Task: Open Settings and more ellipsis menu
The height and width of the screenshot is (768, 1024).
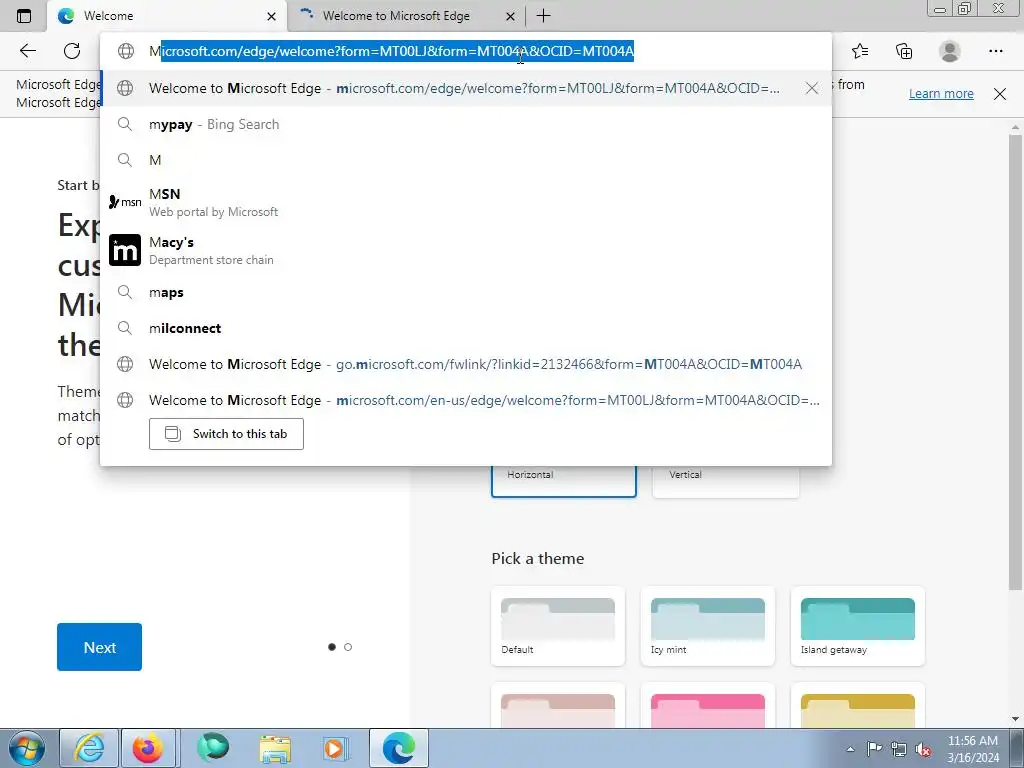Action: point(995,51)
